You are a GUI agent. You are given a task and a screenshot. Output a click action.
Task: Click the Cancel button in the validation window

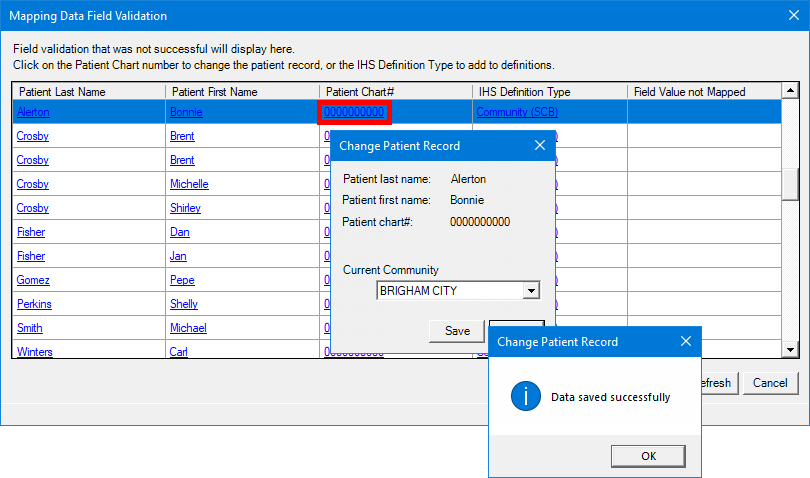click(x=770, y=383)
